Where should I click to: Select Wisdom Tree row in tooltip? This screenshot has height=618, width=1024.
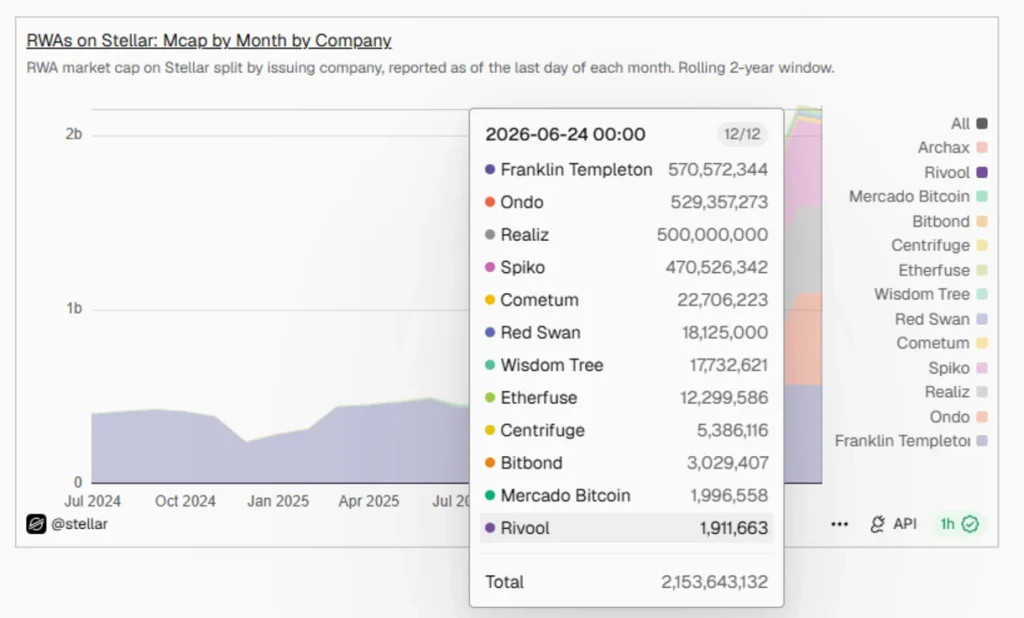[x=626, y=365]
